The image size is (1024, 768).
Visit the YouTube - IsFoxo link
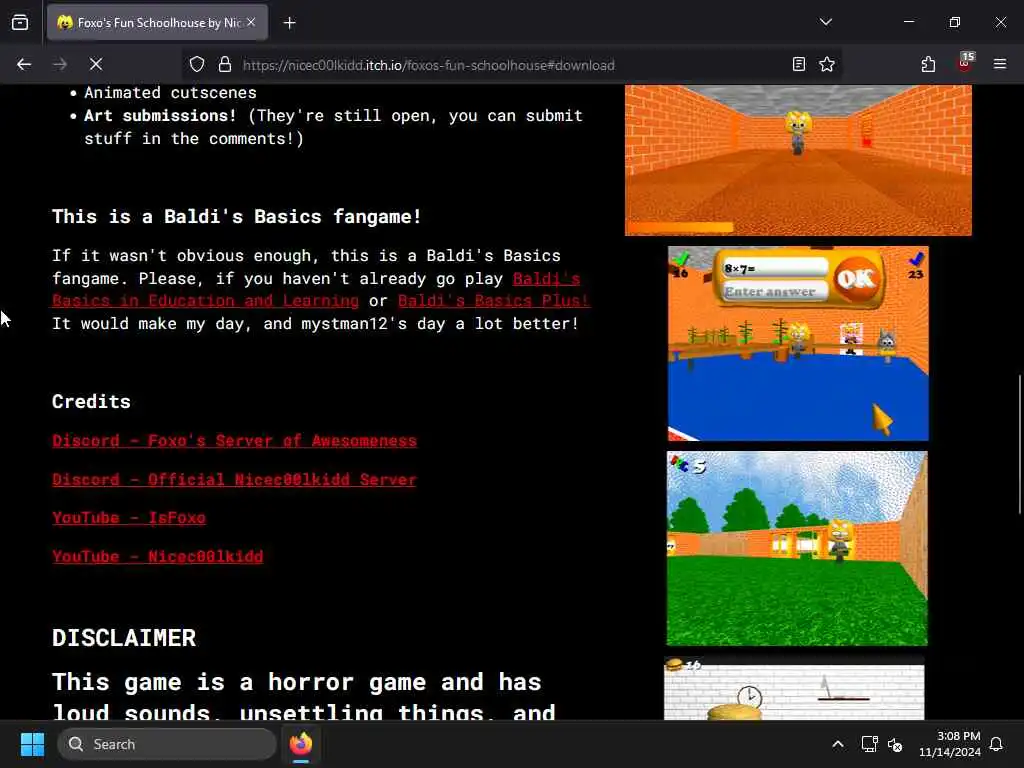[x=129, y=518]
